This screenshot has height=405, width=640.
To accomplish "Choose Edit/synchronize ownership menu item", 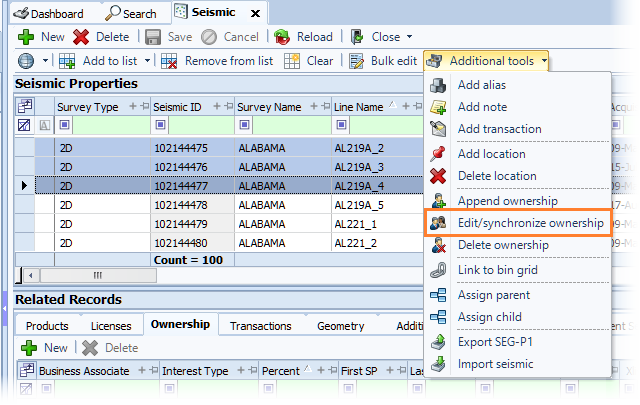I will point(518,223).
